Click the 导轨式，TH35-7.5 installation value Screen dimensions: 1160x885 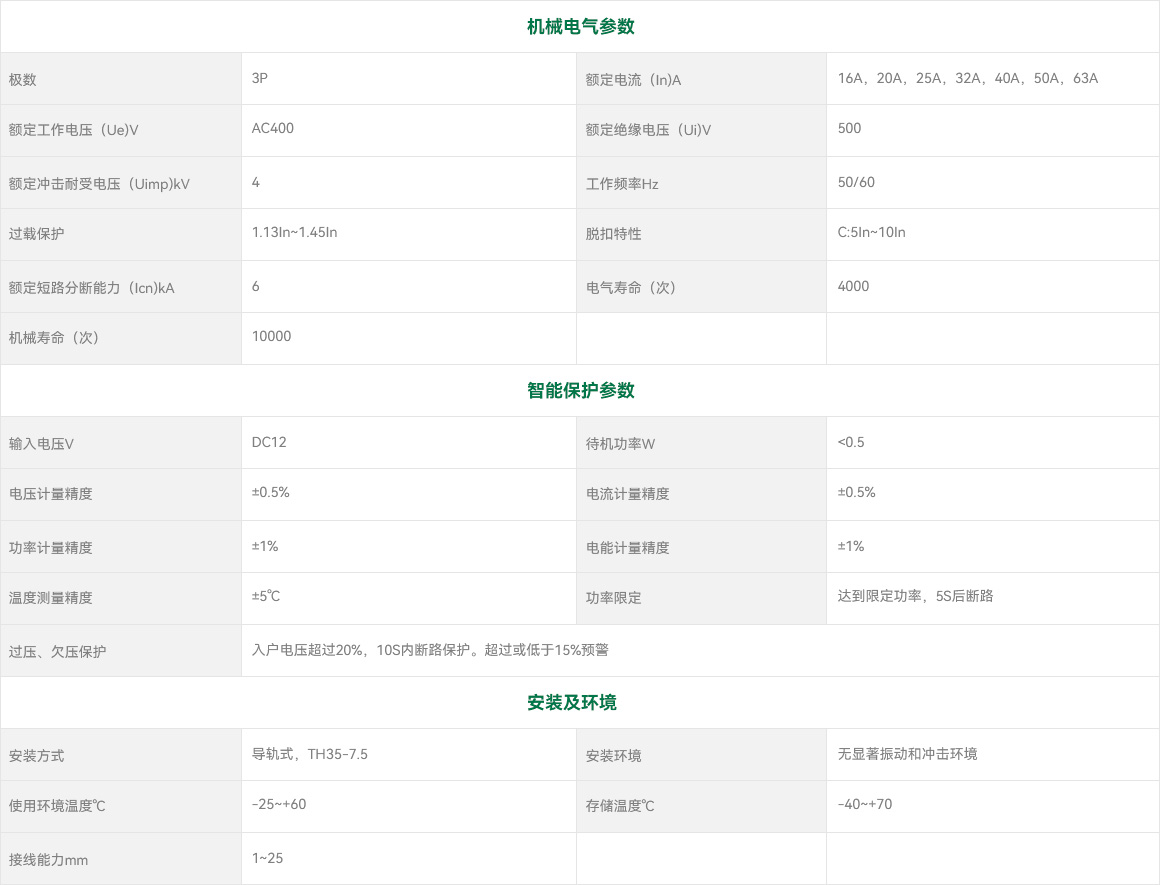tap(310, 754)
